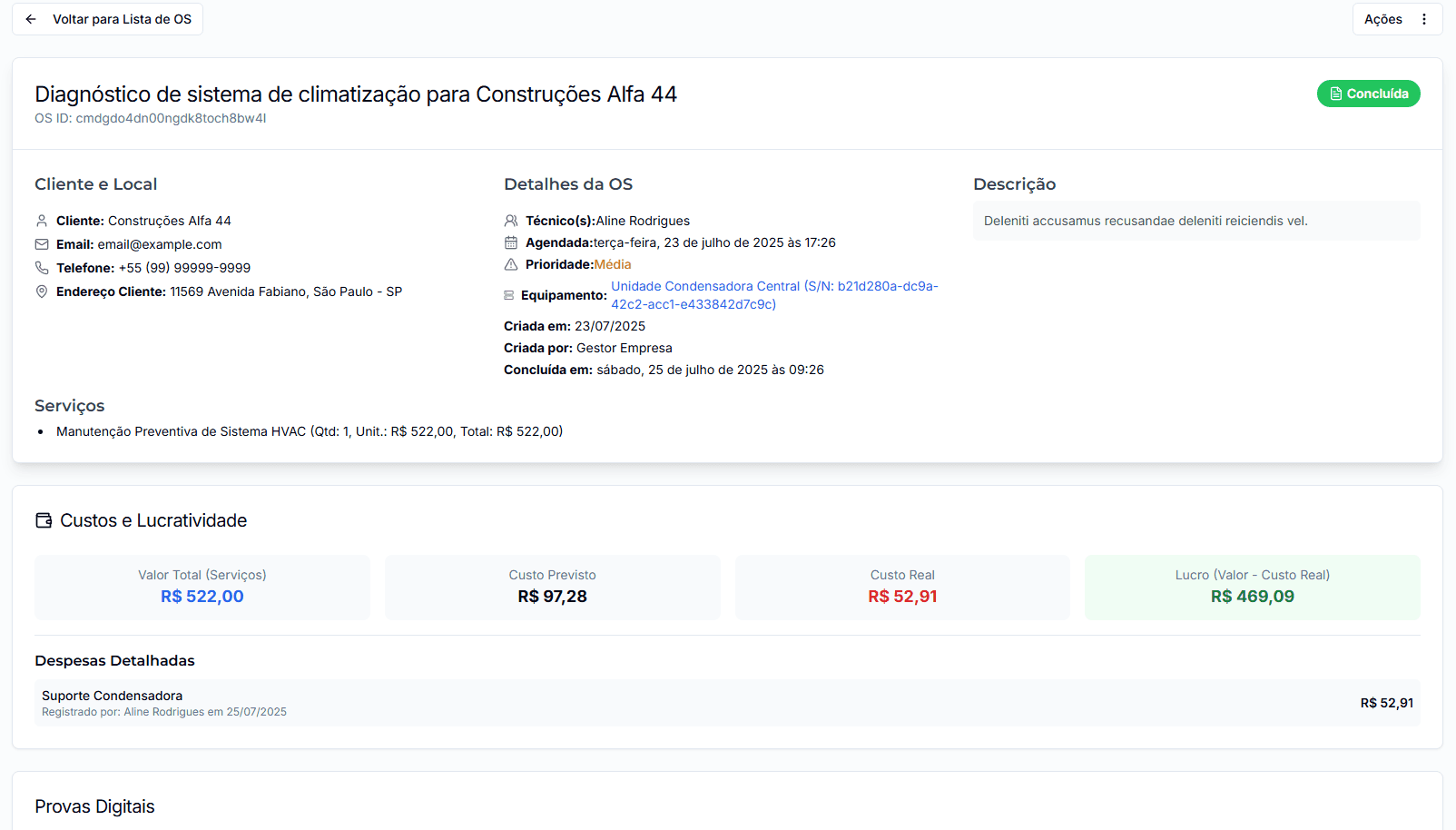The image size is (1456, 830).
Task: Click the address map pin icon
Action: pos(42,291)
